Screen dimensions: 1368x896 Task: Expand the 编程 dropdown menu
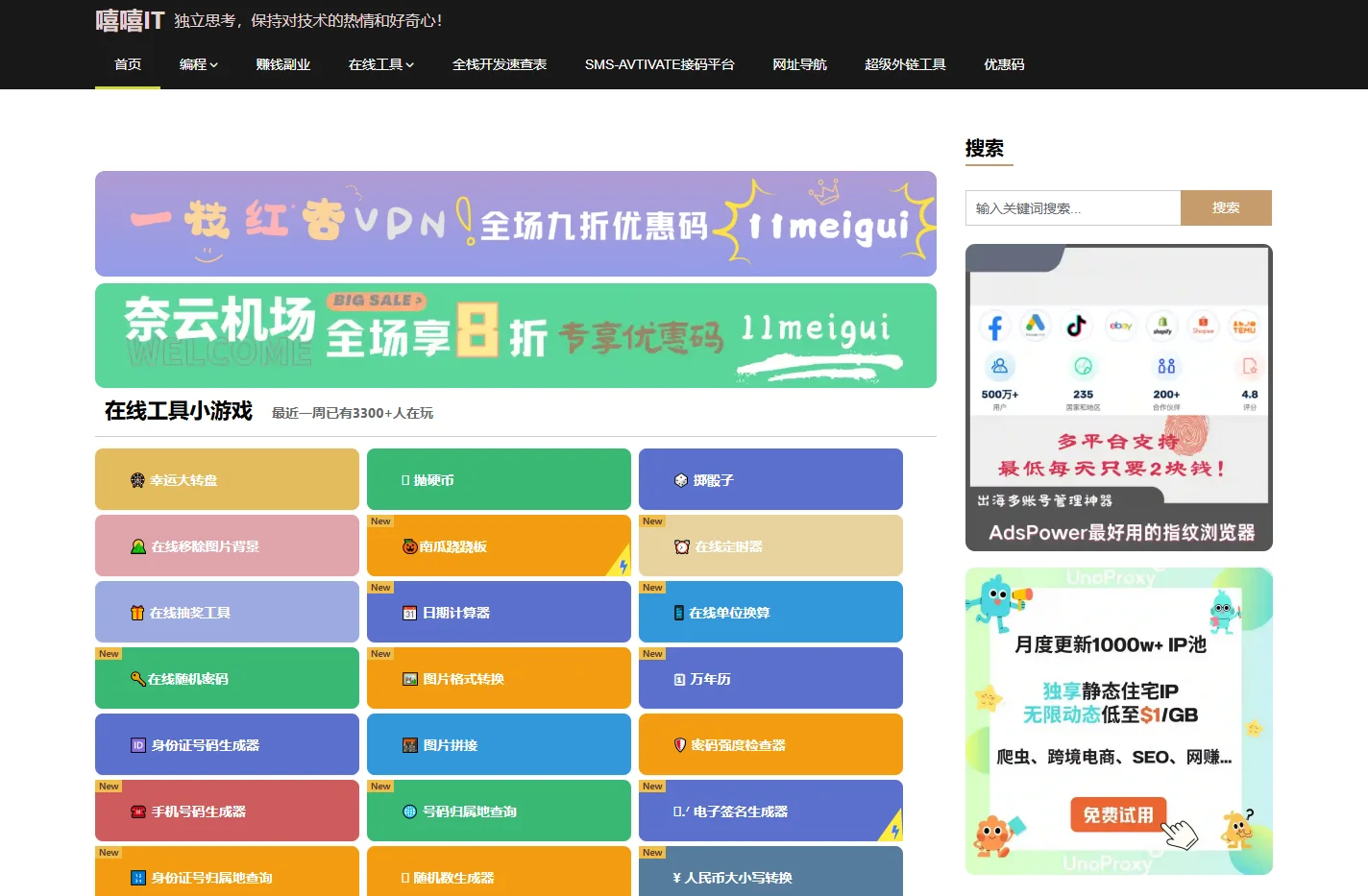tap(199, 64)
